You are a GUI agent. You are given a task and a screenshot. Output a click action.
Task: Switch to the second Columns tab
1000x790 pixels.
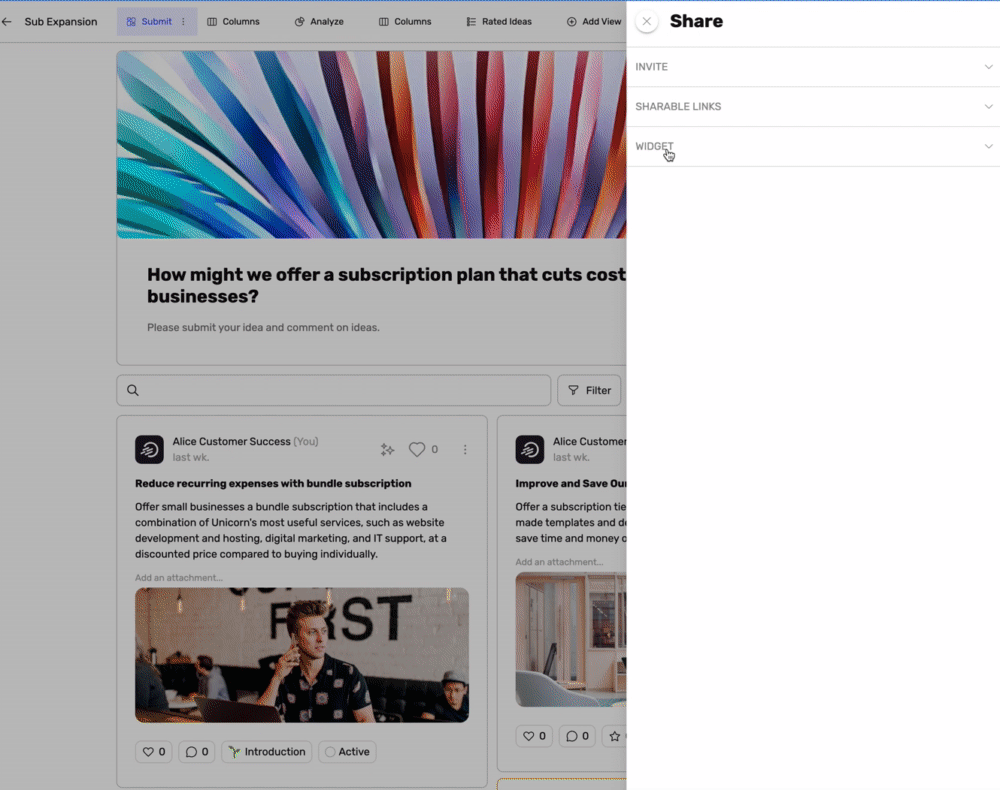(x=405, y=22)
